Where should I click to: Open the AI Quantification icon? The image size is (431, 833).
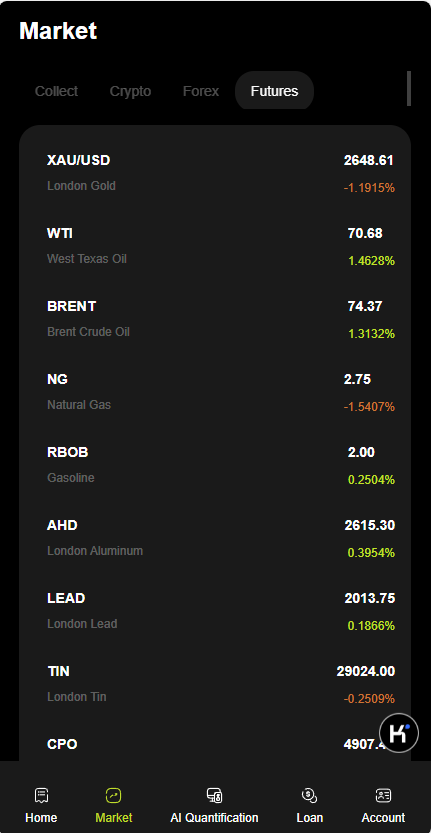214,795
